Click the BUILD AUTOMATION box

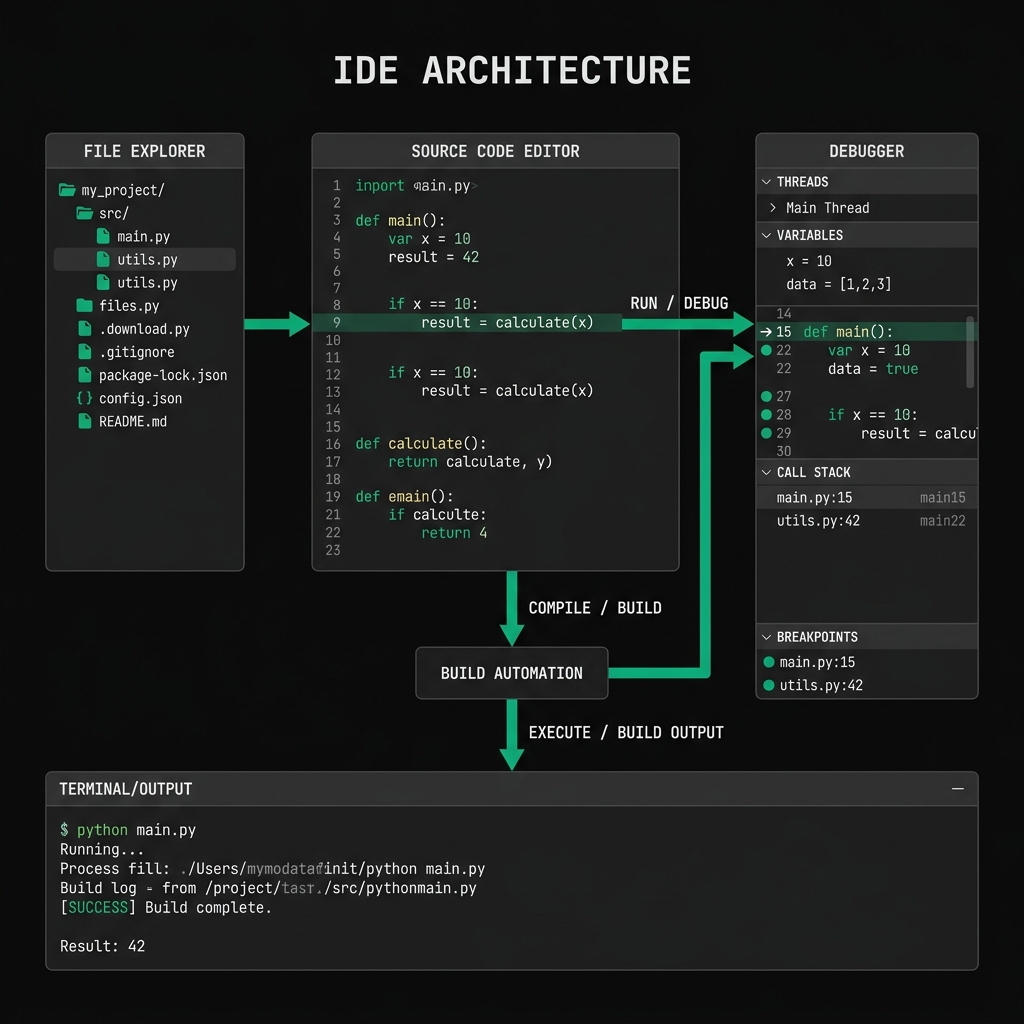pyautogui.click(x=512, y=673)
